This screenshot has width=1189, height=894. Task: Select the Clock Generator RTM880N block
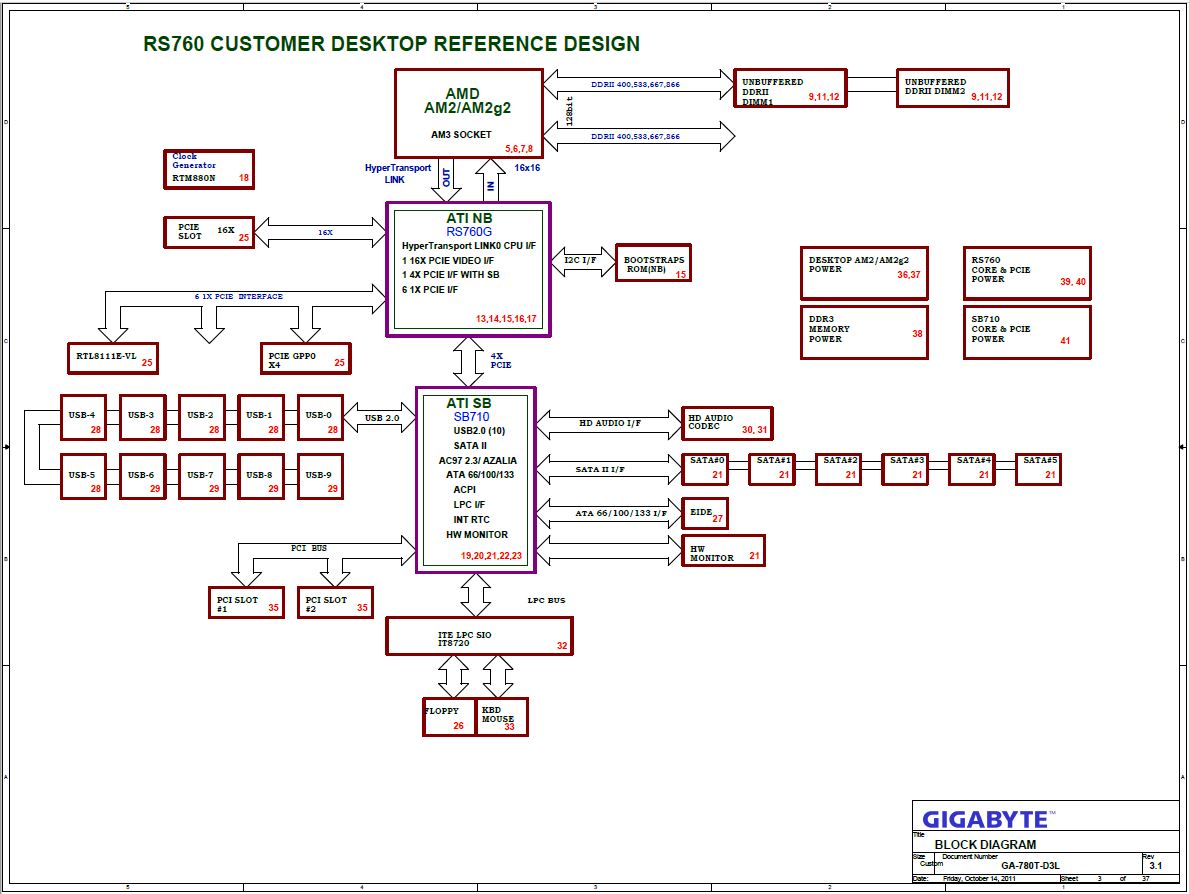(x=209, y=168)
